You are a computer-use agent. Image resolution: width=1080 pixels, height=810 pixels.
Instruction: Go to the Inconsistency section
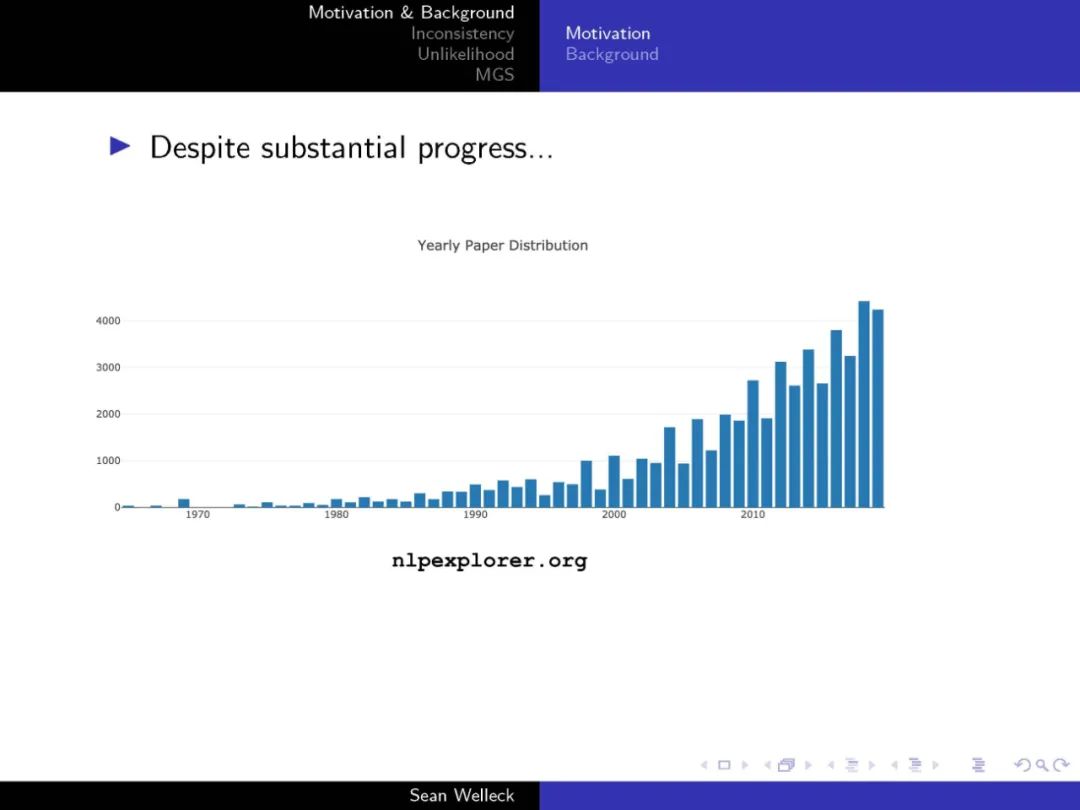coord(462,34)
